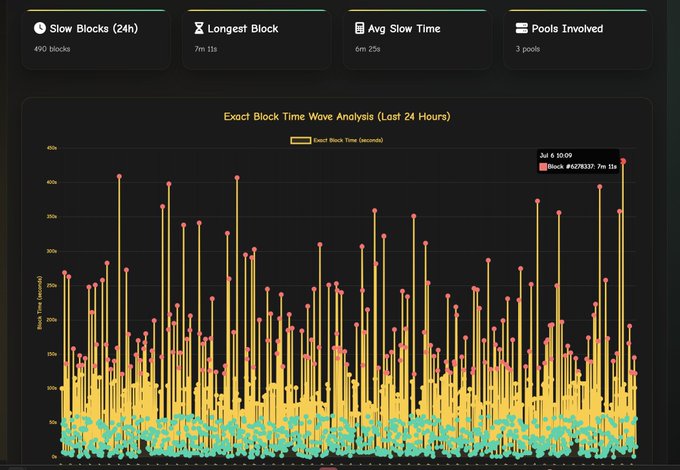
Task: Click the hourglass icon on Longest Block card
Action: coord(199,28)
